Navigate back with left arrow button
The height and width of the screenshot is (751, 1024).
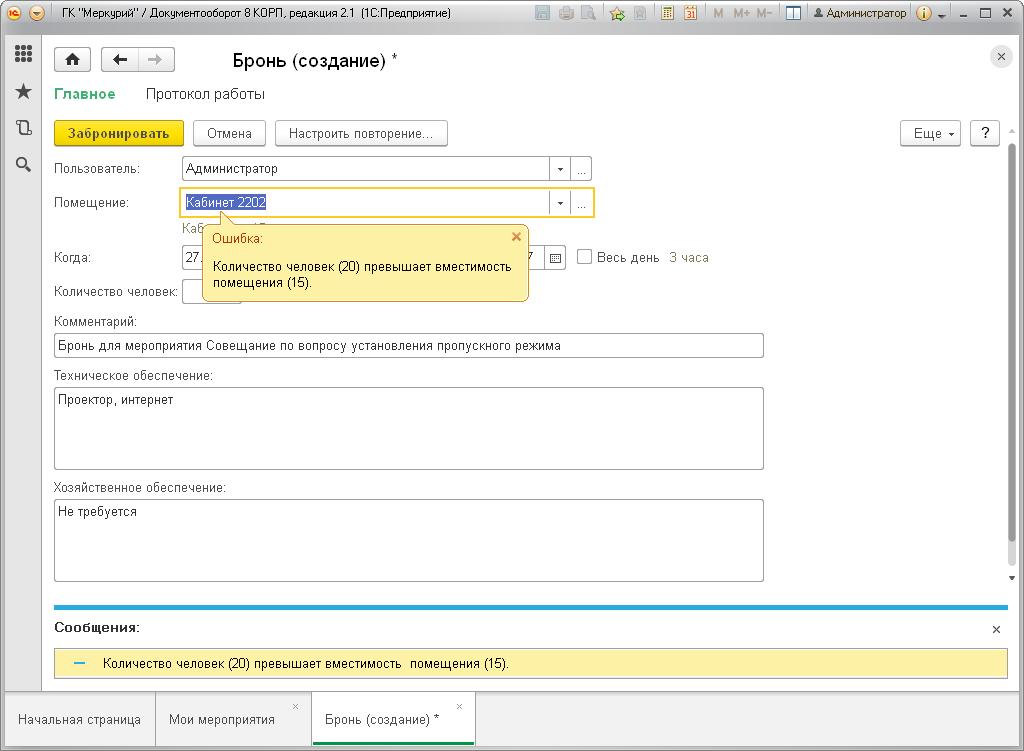point(120,60)
